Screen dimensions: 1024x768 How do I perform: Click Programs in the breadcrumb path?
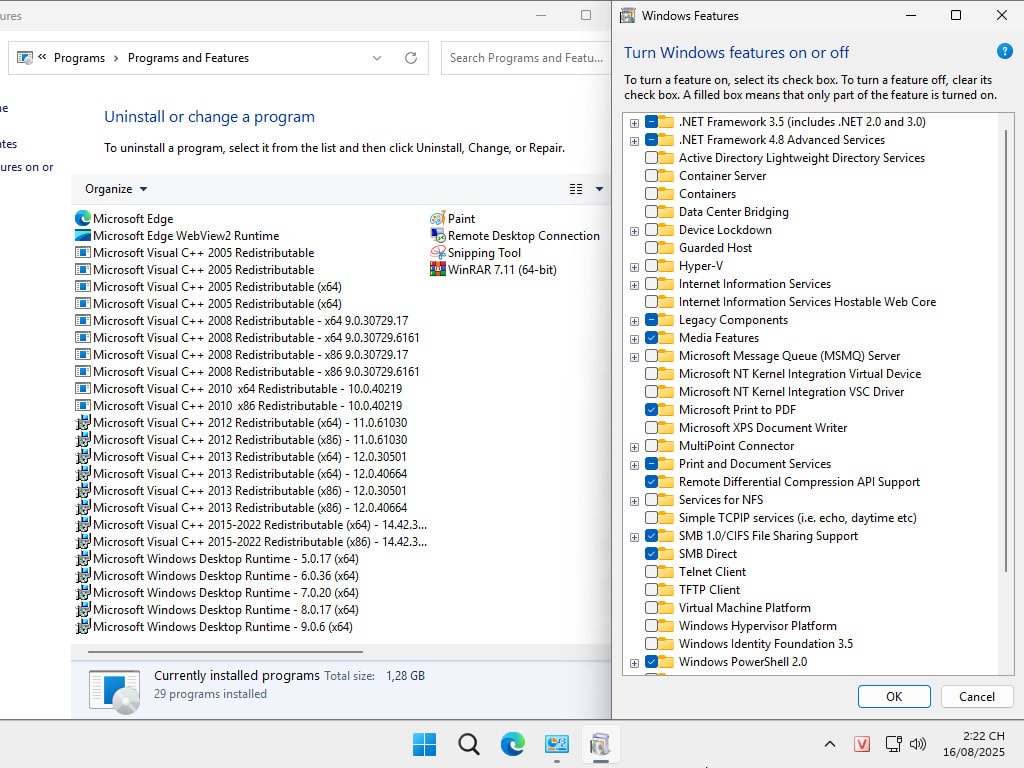[79, 58]
